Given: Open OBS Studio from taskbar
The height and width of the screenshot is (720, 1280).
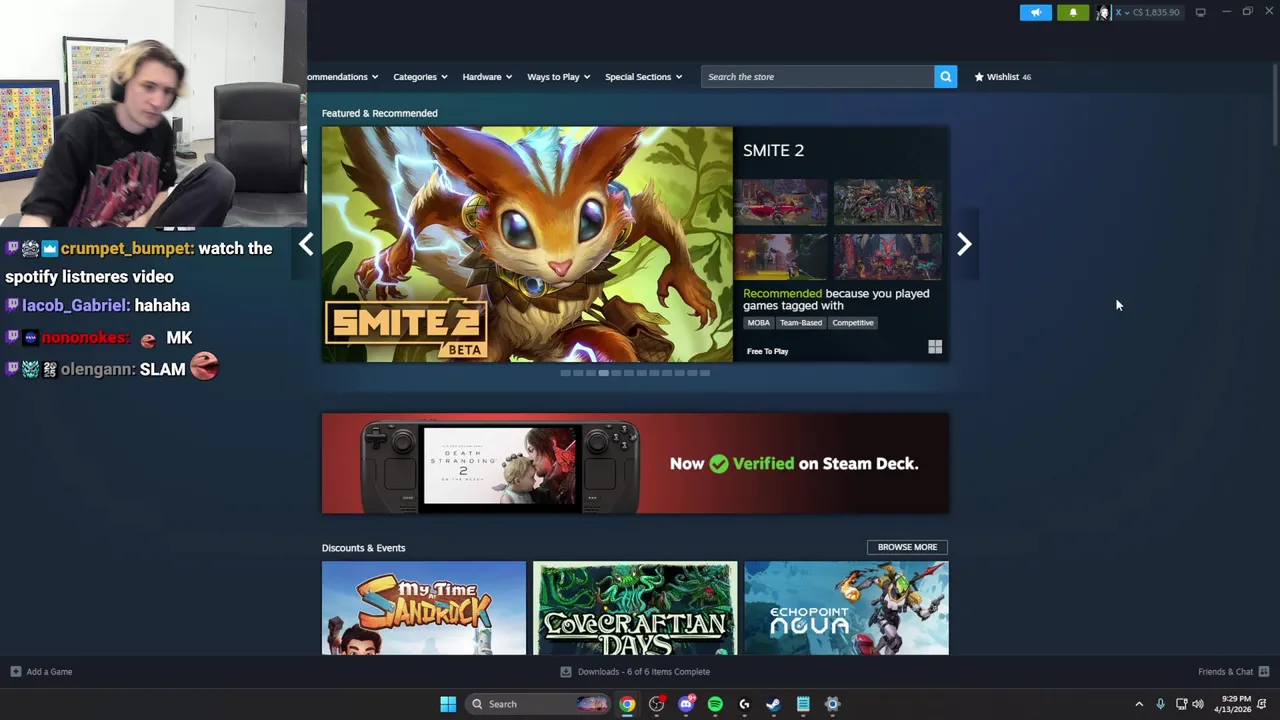Looking at the screenshot, I should 656,704.
